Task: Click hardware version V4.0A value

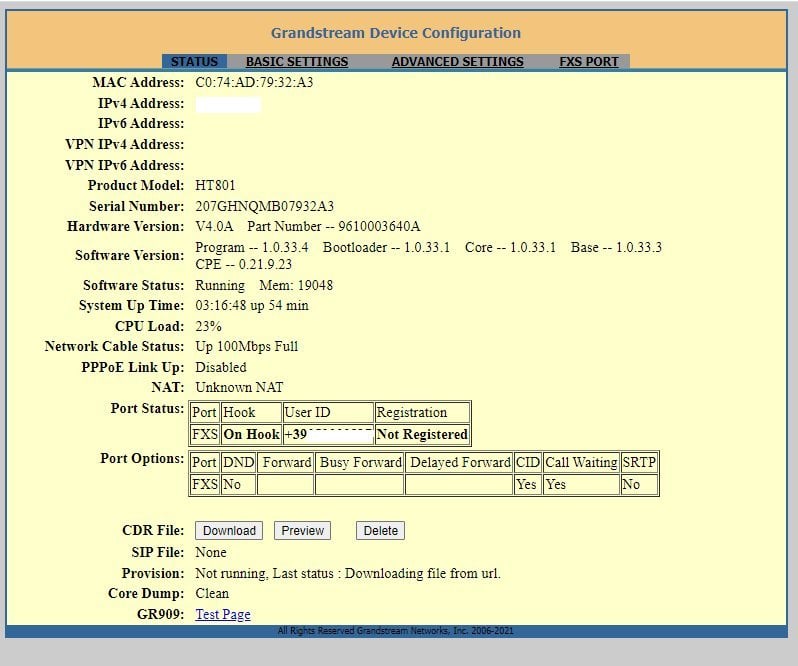Action: (214, 226)
